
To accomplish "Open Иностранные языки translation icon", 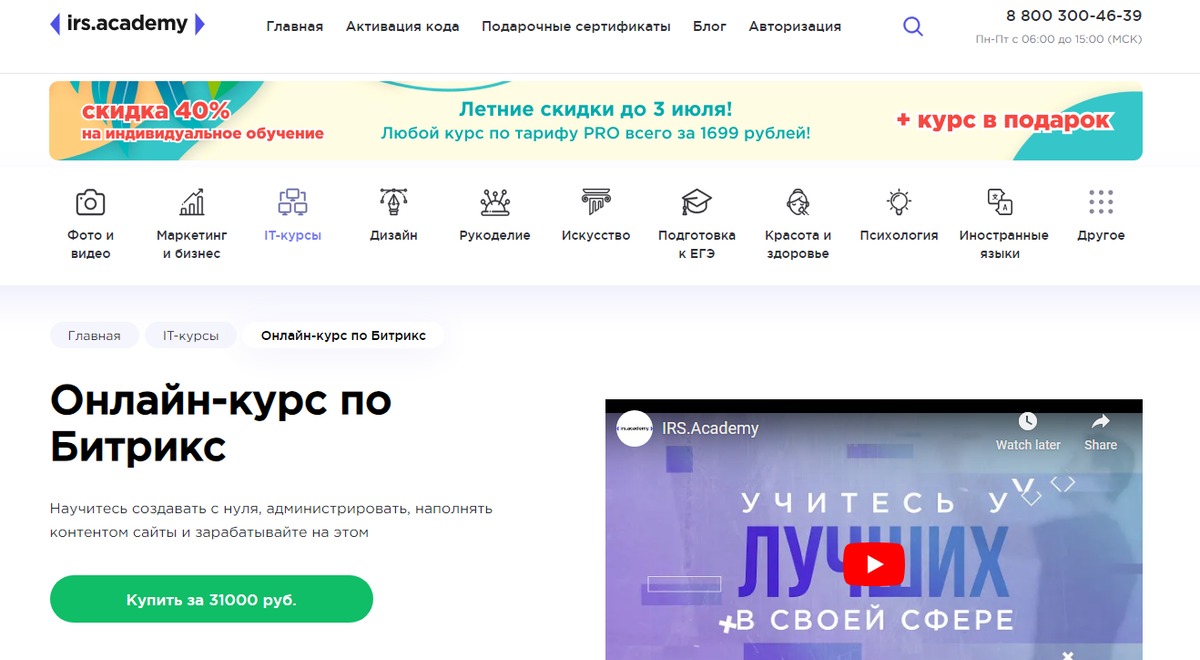I will point(1000,203).
